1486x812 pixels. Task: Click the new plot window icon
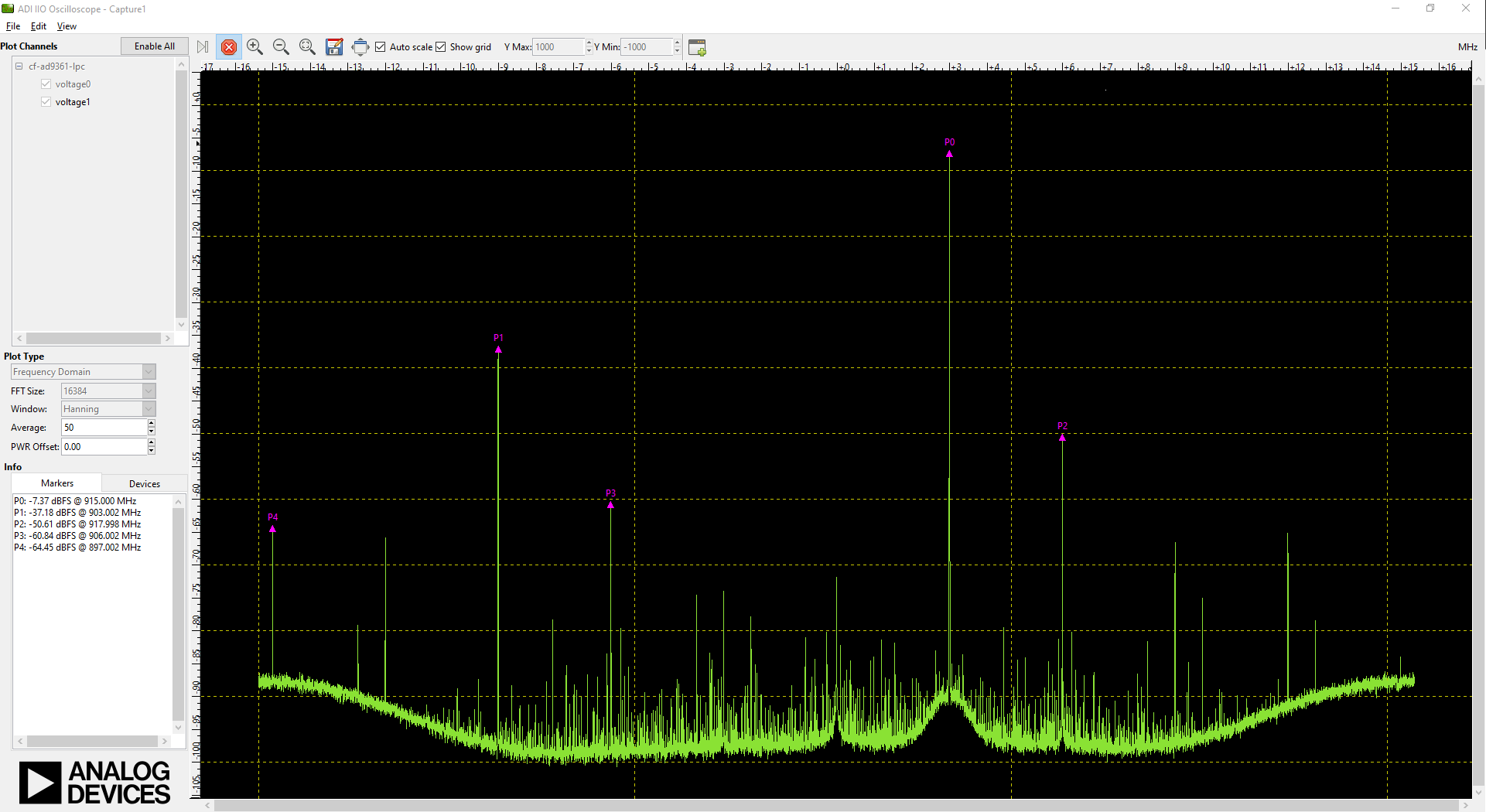point(697,47)
